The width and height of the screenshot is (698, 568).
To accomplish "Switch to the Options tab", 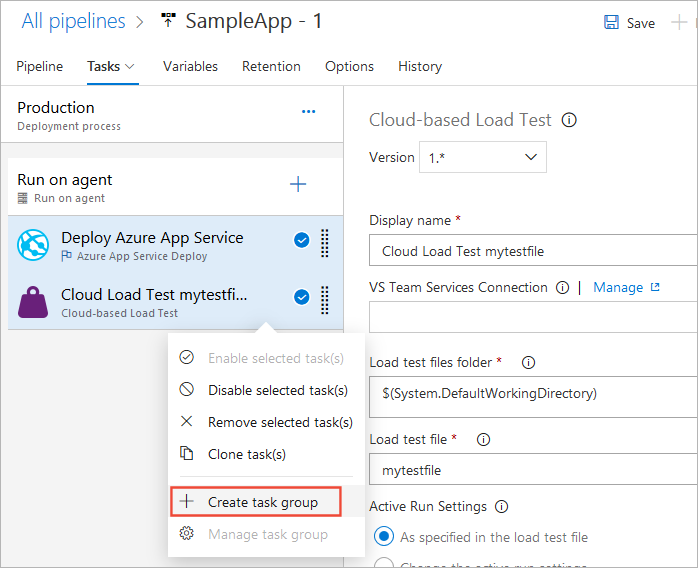I will click(349, 66).
